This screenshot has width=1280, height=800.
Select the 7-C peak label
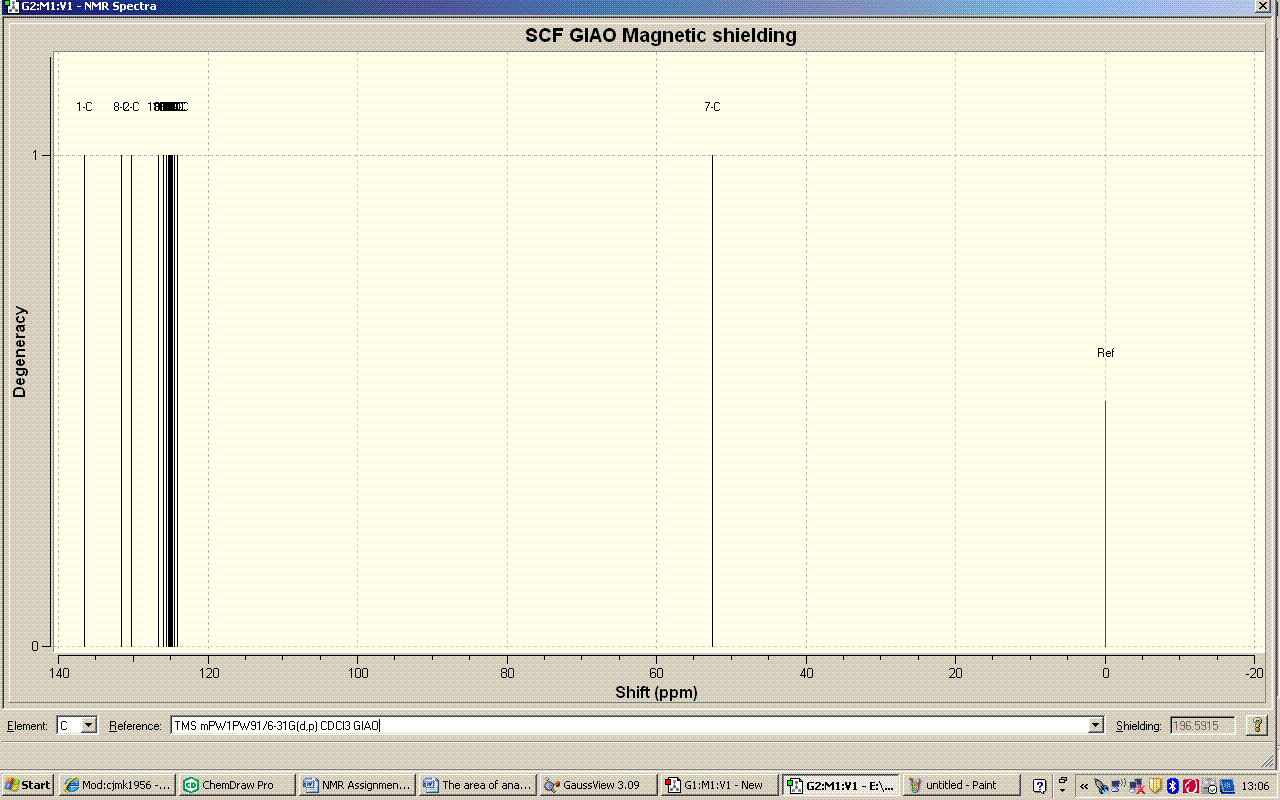(x=712, y=107)
